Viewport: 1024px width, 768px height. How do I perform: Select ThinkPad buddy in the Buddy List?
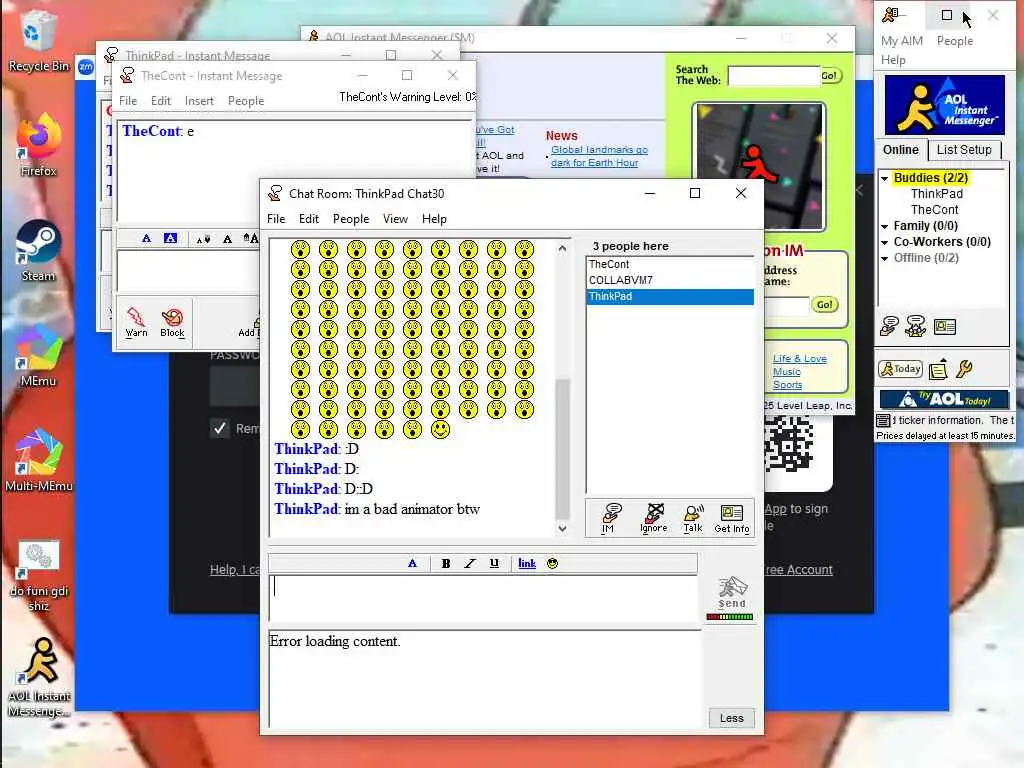click(936, 194)
